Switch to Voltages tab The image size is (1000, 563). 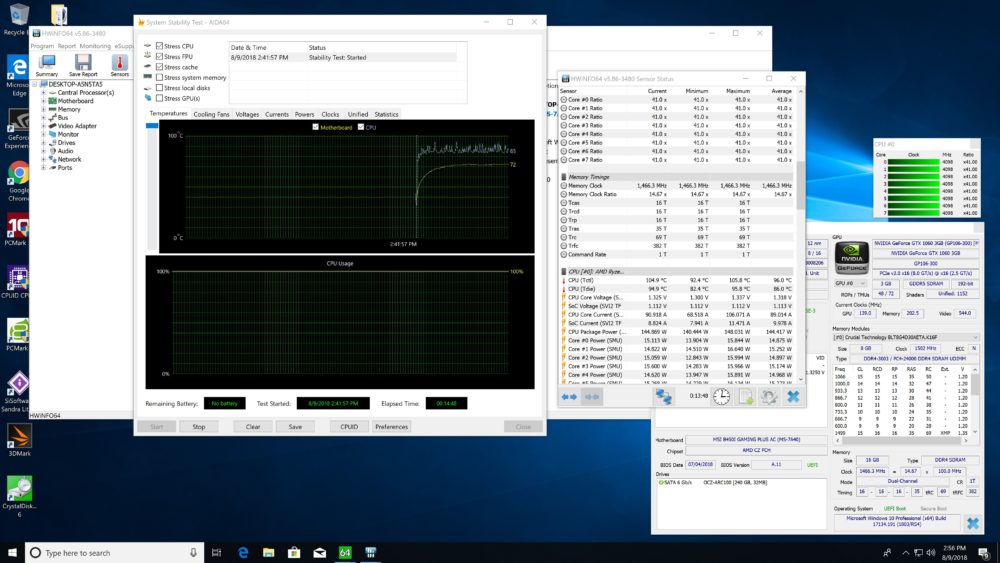[x=247, y=114]
